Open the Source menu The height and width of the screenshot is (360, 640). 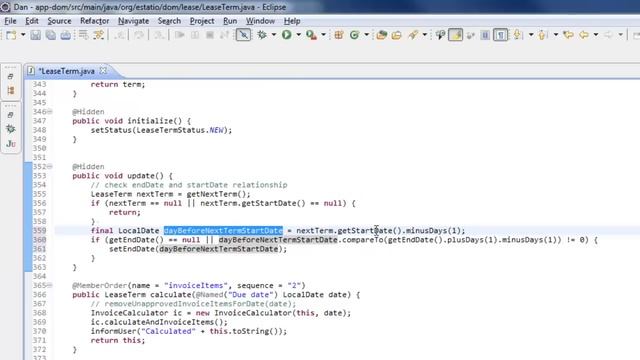(59, 21)
